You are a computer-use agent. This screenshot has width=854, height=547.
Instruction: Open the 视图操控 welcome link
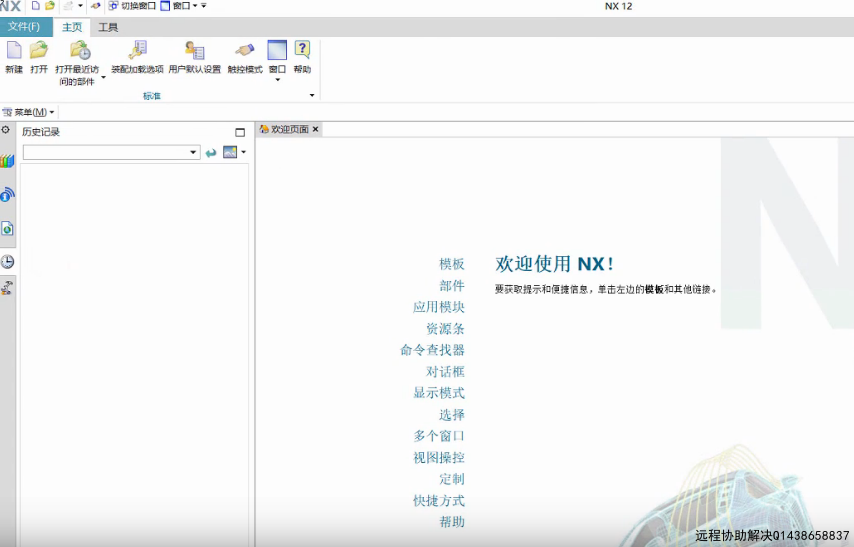[439, 458]
